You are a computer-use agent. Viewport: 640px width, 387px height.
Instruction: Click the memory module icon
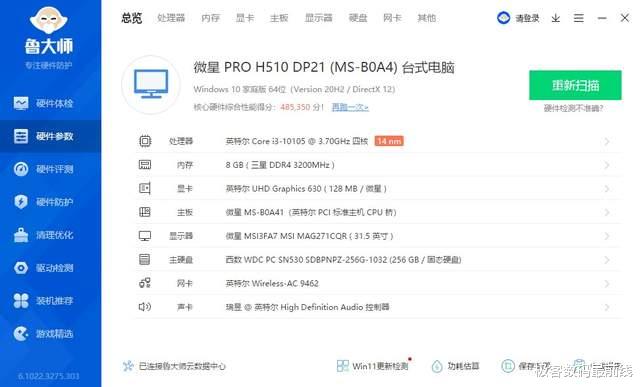pos(145,165)
